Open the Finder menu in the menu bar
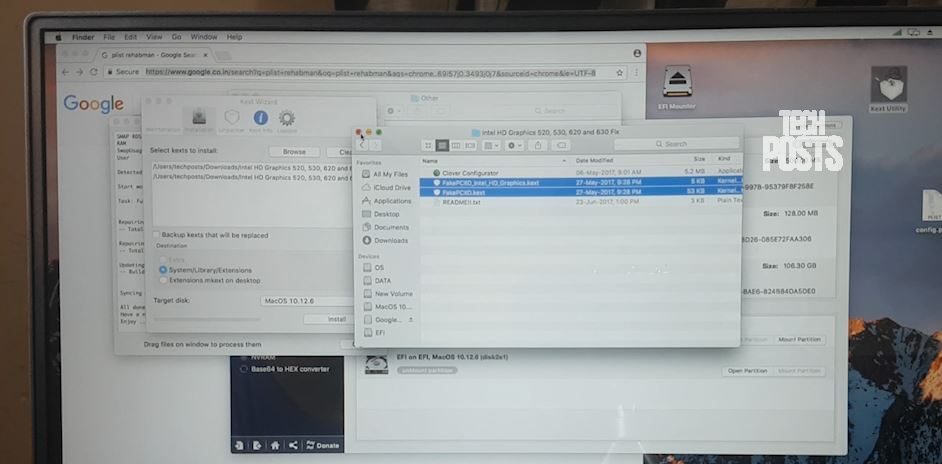This screenshot has height=464, width=942. (83, 37)
